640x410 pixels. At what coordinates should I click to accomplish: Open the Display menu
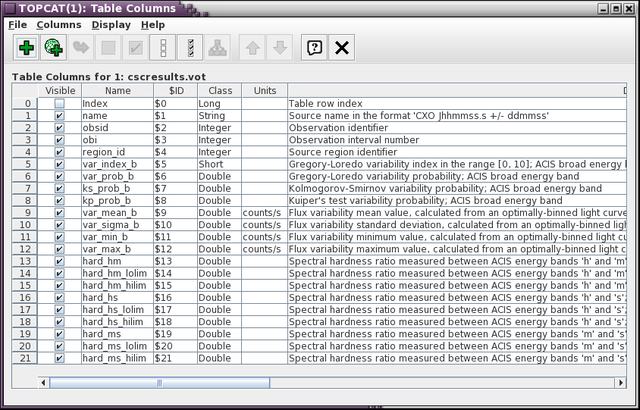coord(111,25)
